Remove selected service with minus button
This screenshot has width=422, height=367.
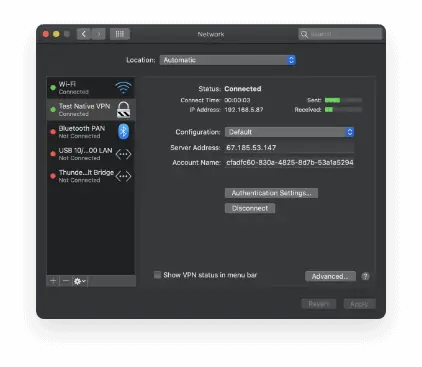[x=66, y=281]
